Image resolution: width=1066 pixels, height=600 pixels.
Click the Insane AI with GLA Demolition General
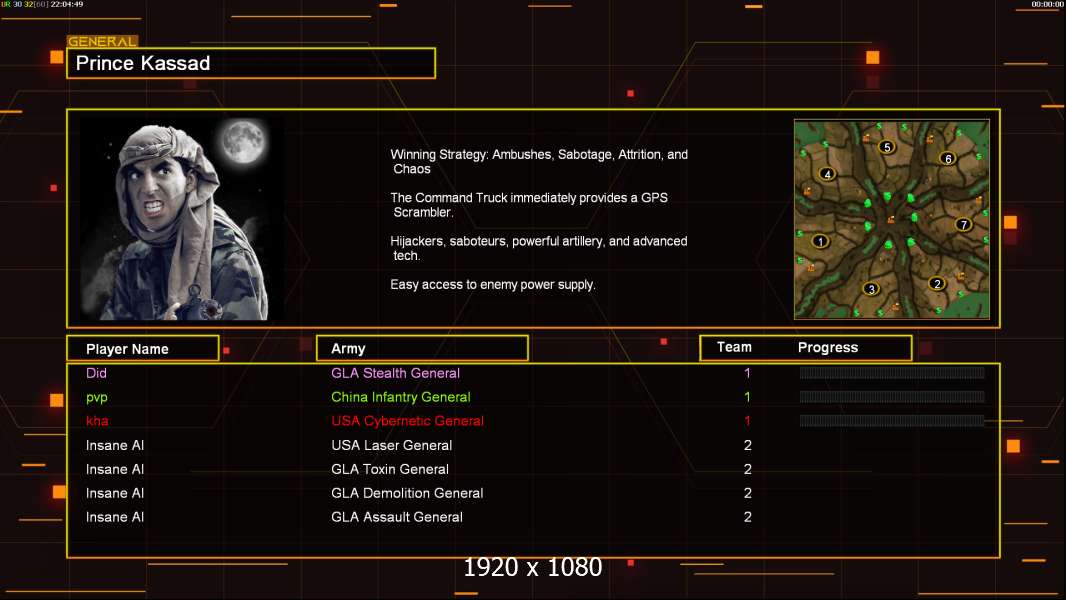click(x=115, y=493)
